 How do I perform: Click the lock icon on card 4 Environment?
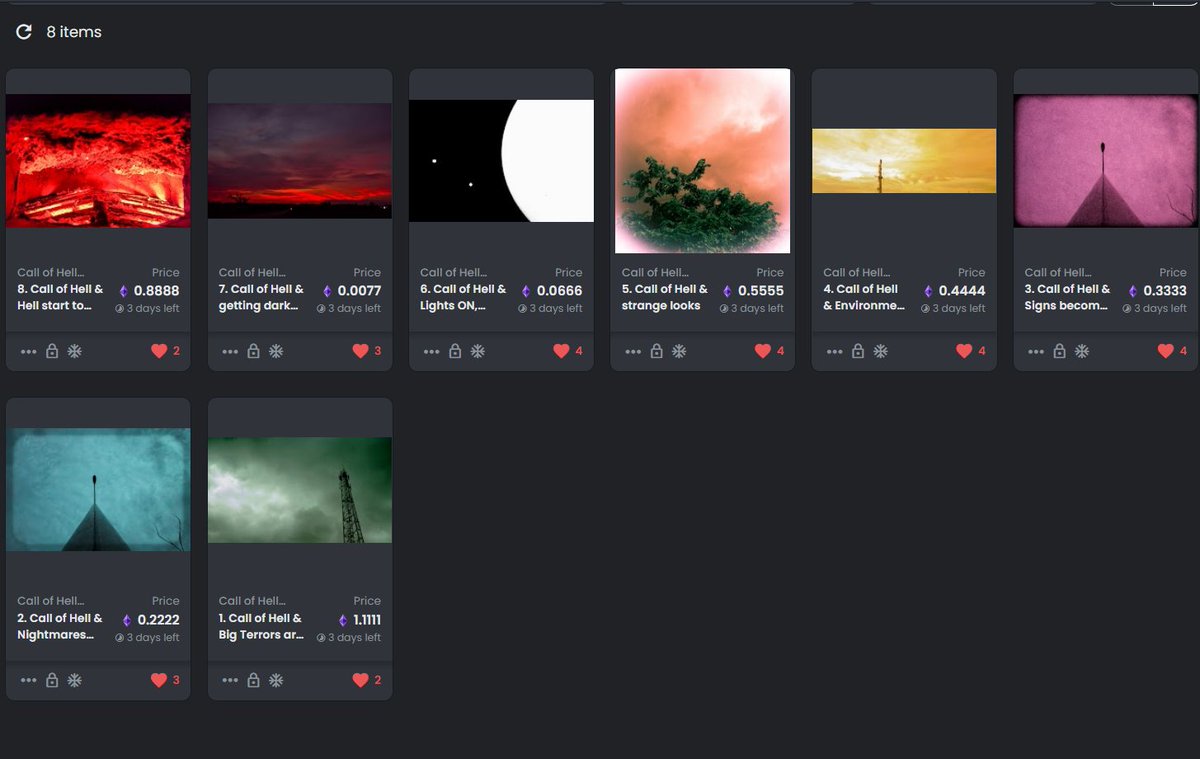coord(858,351)
